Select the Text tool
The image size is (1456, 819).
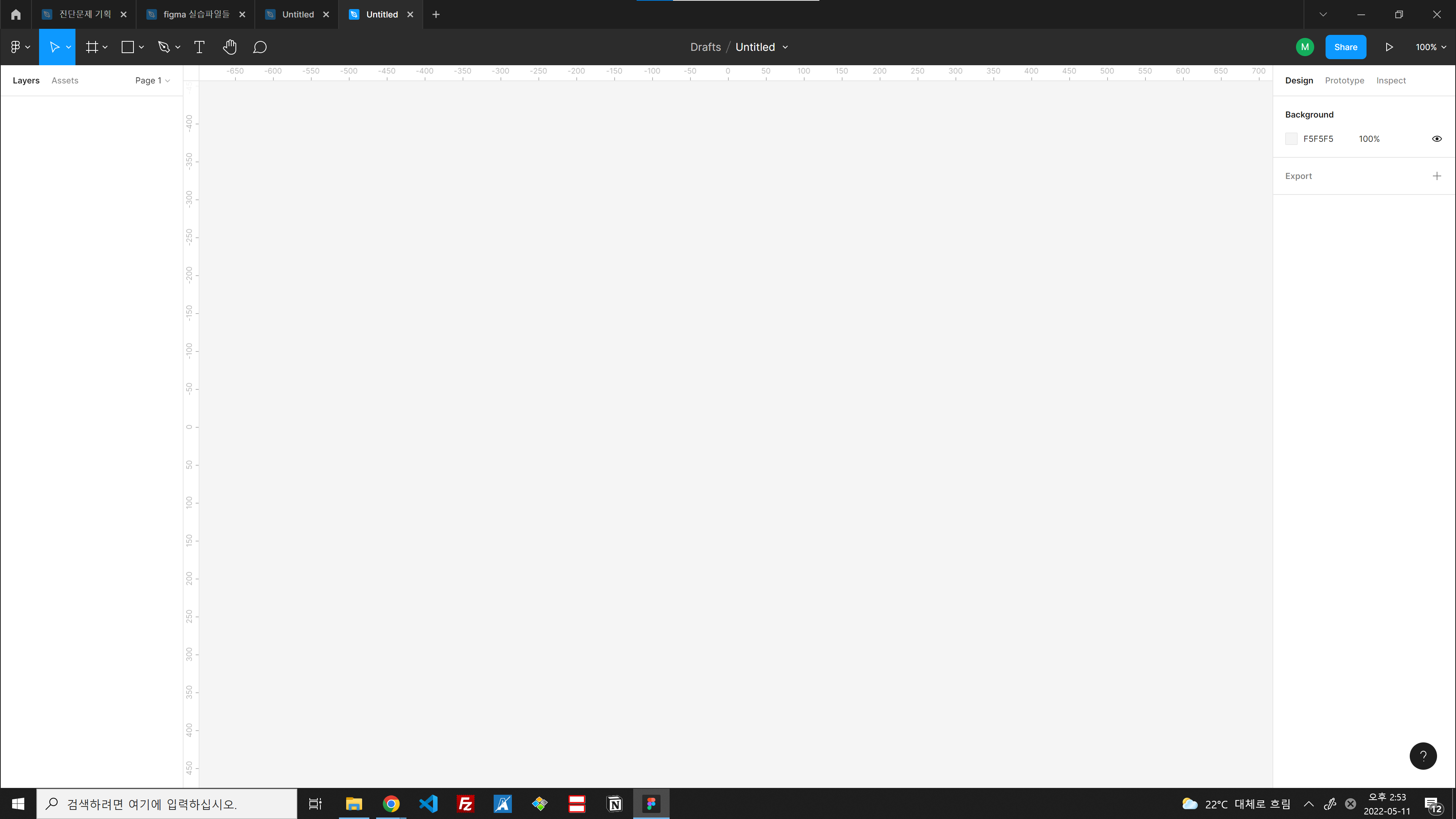click(x=199, y=47)
